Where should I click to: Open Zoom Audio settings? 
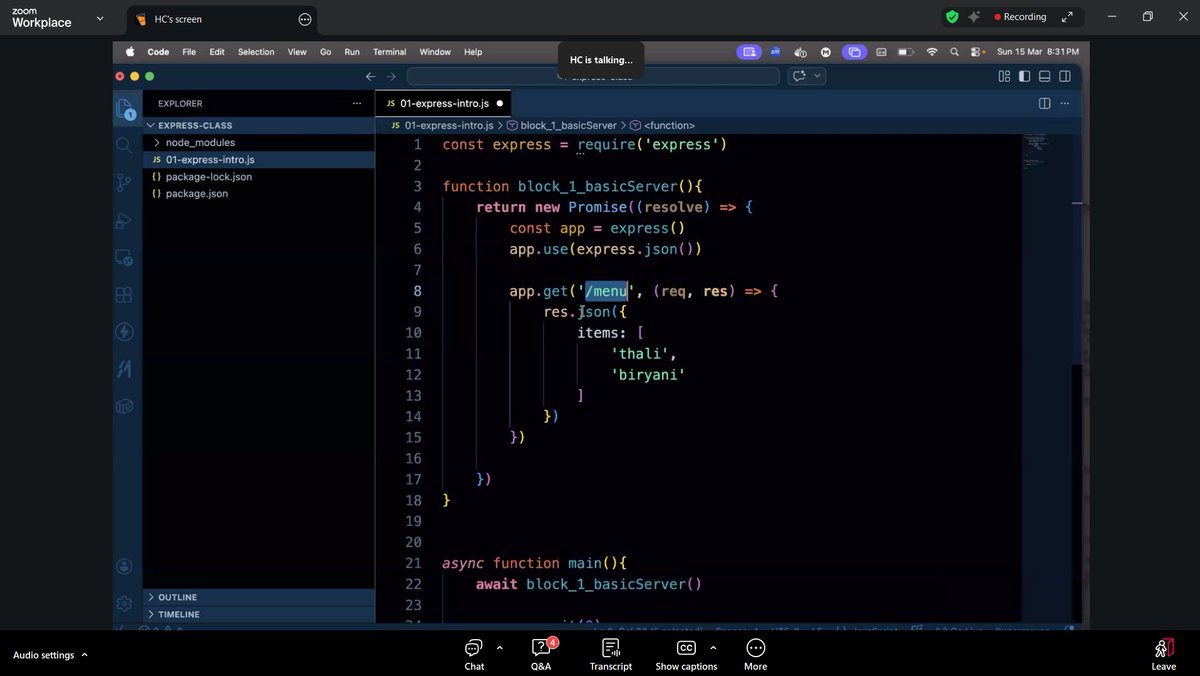click(44, 655)
